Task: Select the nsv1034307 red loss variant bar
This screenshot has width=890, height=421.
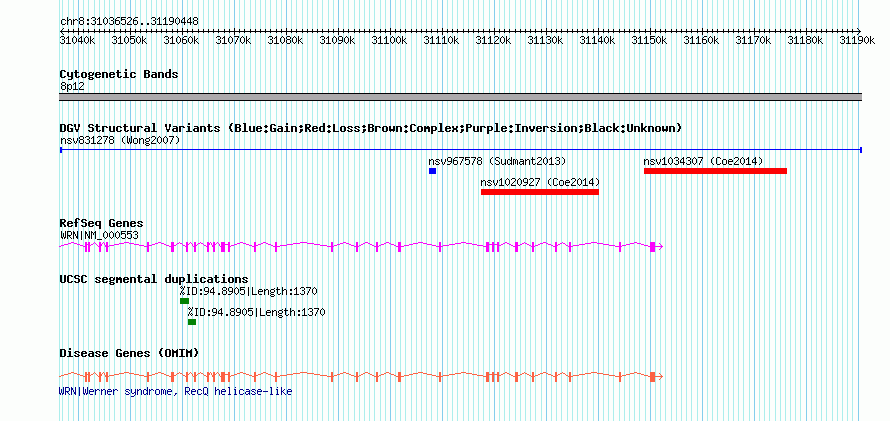Action: [x=715, y=171]
